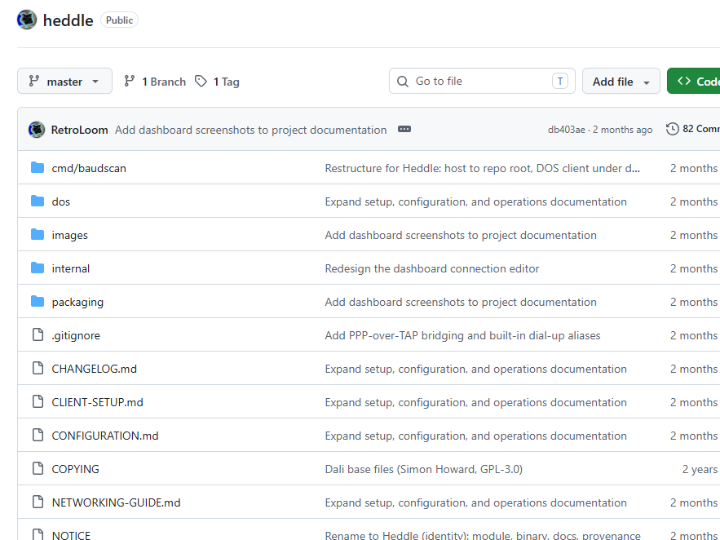
Task: Open NETWORKING-GUIDE.md file
Action: [x=116, y=503]
